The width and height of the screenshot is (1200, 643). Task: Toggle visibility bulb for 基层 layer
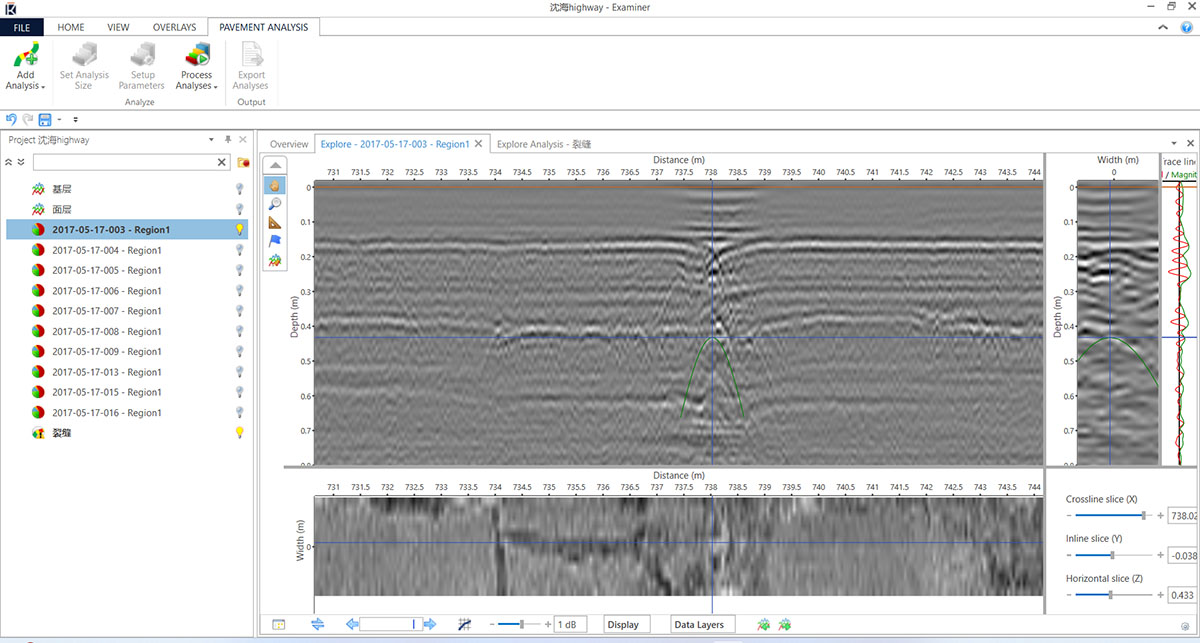pyautogui.click(x=240, y=189)
